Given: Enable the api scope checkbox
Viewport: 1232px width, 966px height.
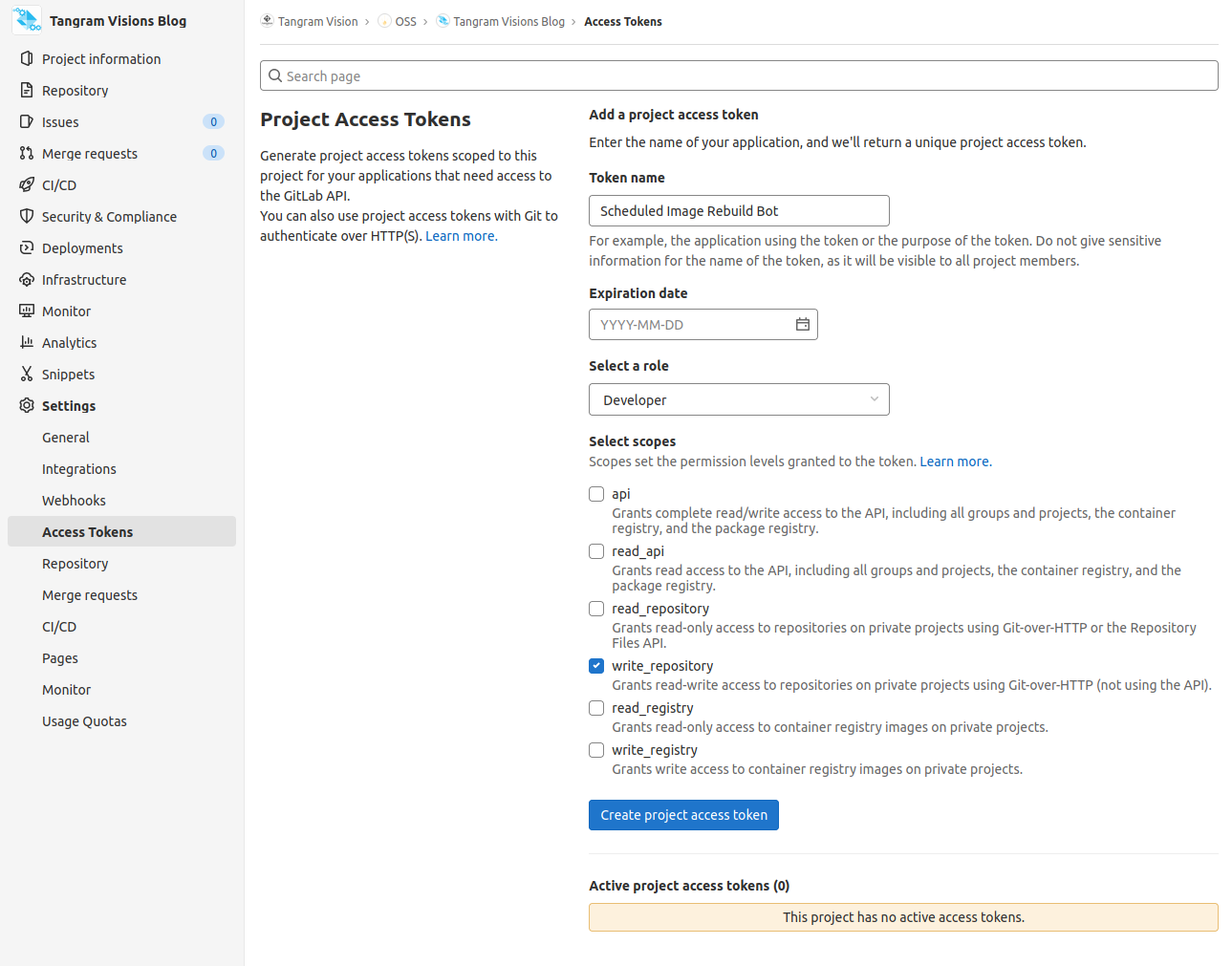Looking at the screenshot, I should pyautogui.click(x=595, y=494).
